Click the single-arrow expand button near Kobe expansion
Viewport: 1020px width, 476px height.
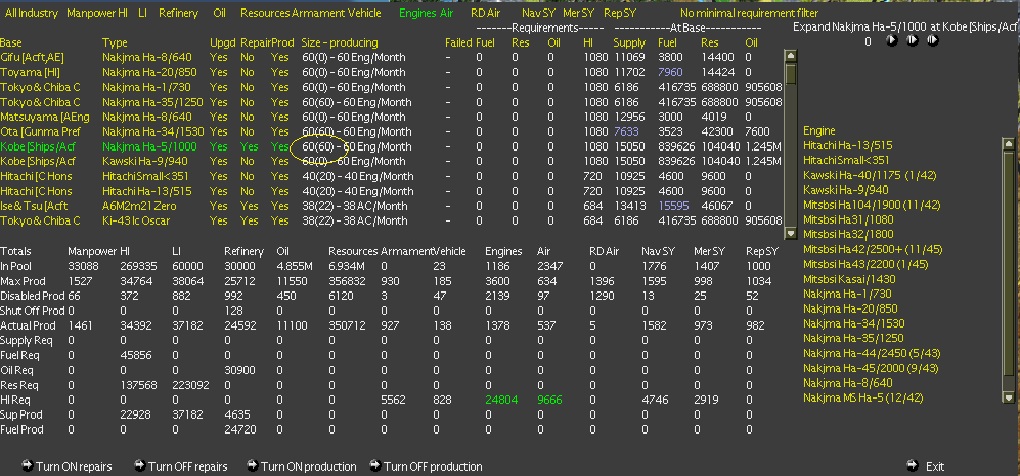point(892,40)
